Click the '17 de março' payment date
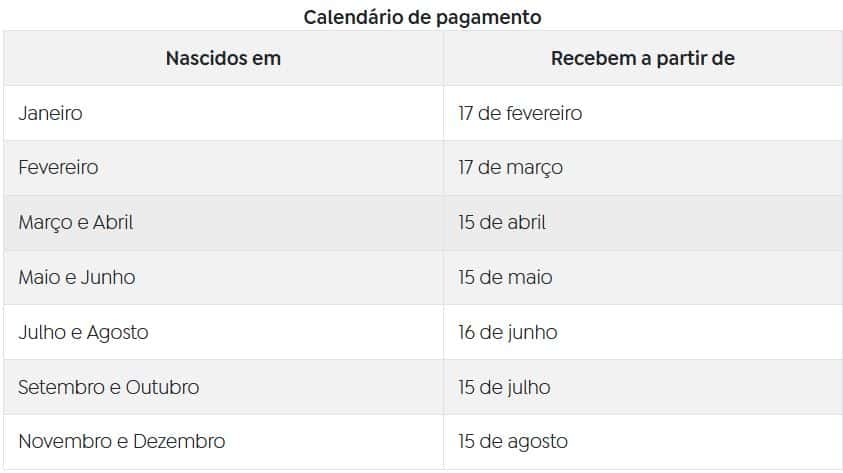The image size is (843, 473). [x=510, y=168]
